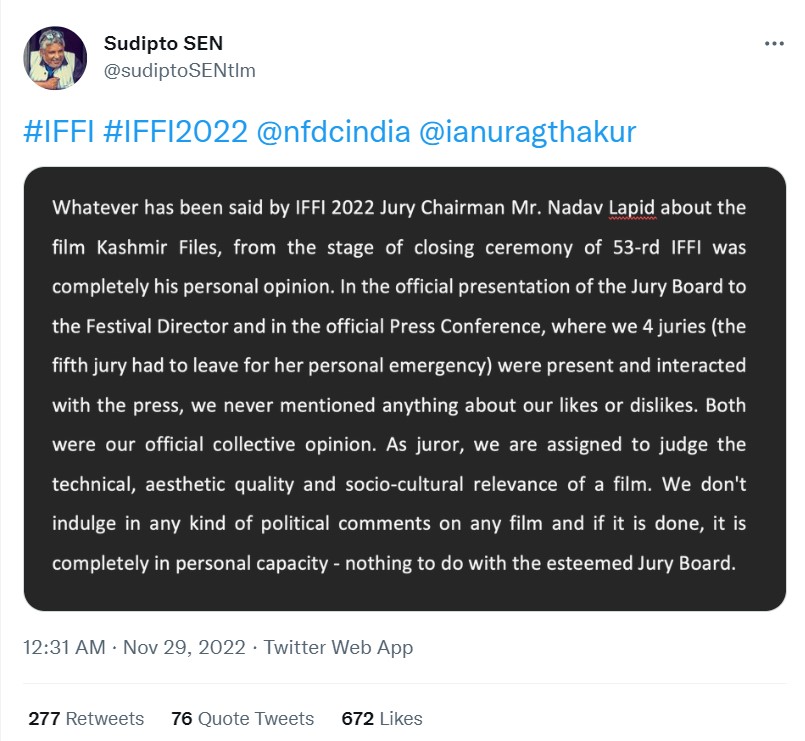Open the tweet options ellipsis menu

coord(773,43)
